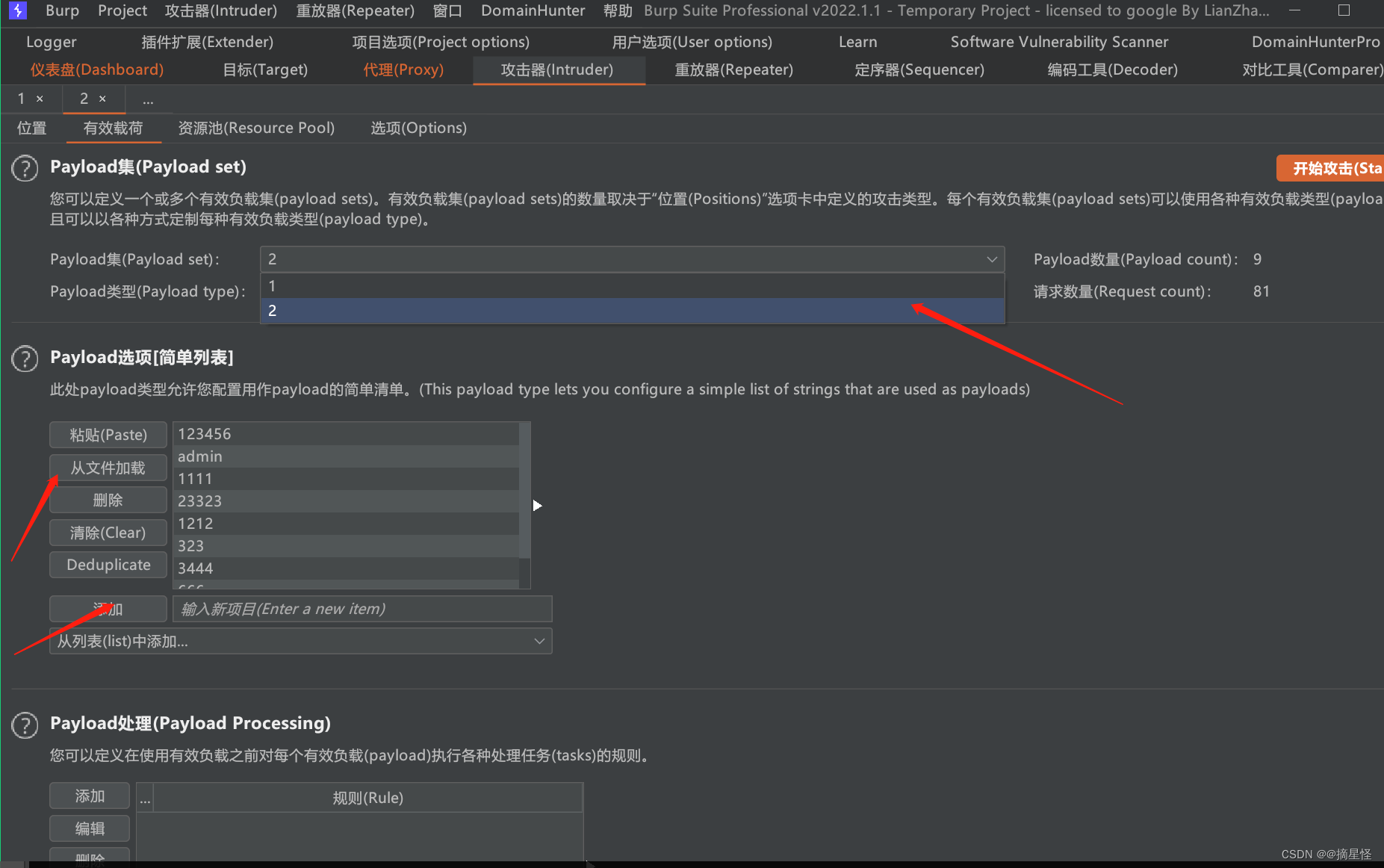
Task: Open the Project menu
Action: [122, 10]
